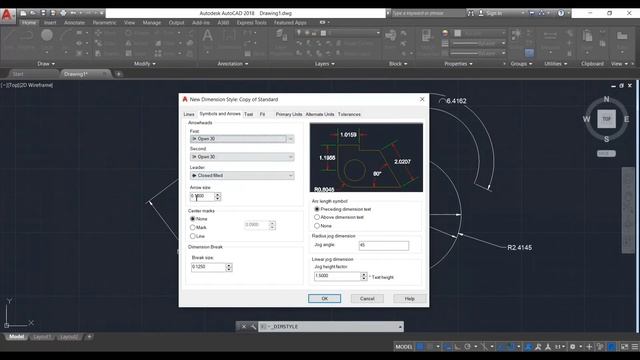
Task: Click Cancel in dimension style dialog
Action: (367, 298)
